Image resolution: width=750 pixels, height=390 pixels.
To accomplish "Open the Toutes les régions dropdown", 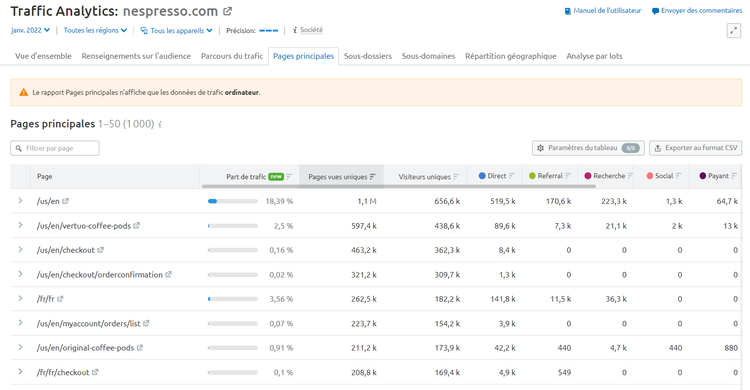I will (95, 30).
